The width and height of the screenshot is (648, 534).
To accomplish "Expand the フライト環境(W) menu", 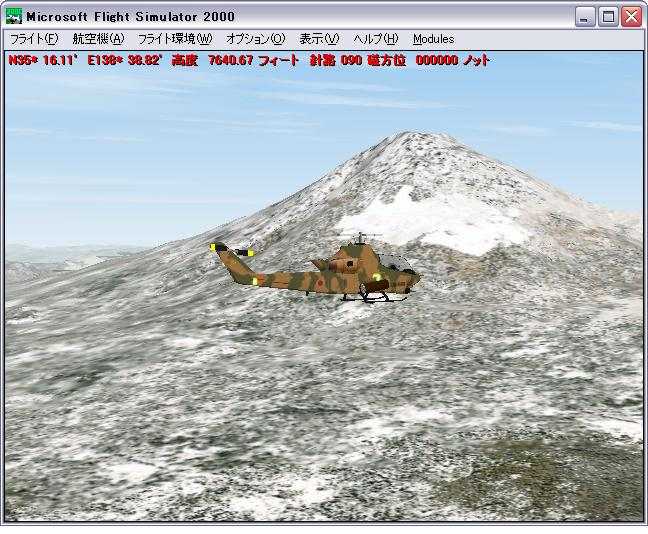I will tap(175, 39).
